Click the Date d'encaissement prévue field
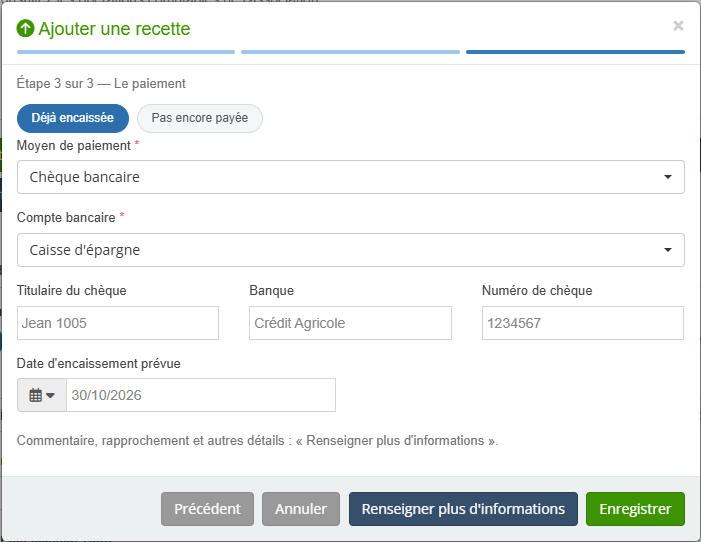 (x=201, y=395)
